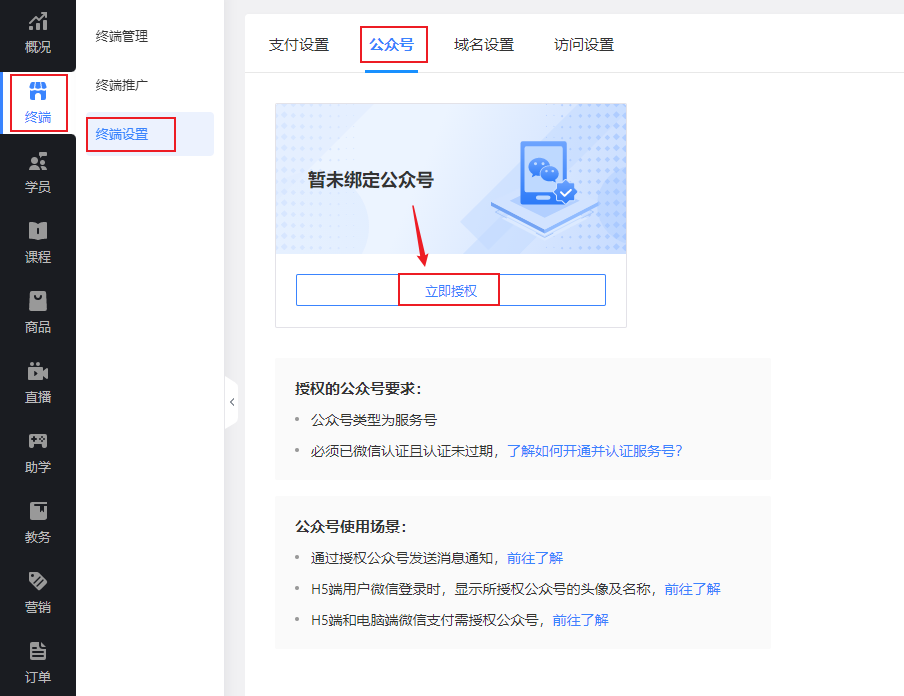Switch to the 公众号 tab
The width and height of the screenshot is (904, 696).
coord(391,44)
